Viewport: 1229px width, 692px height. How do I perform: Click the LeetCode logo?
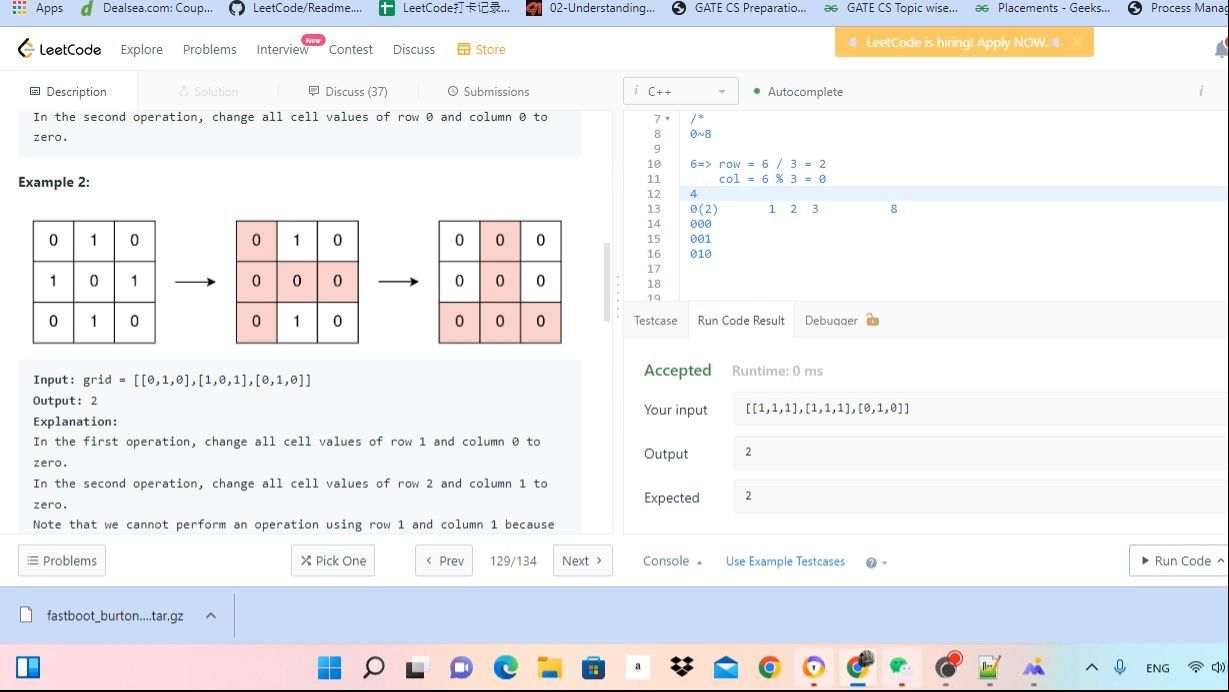pyautogui.click(x=60, y=49)
